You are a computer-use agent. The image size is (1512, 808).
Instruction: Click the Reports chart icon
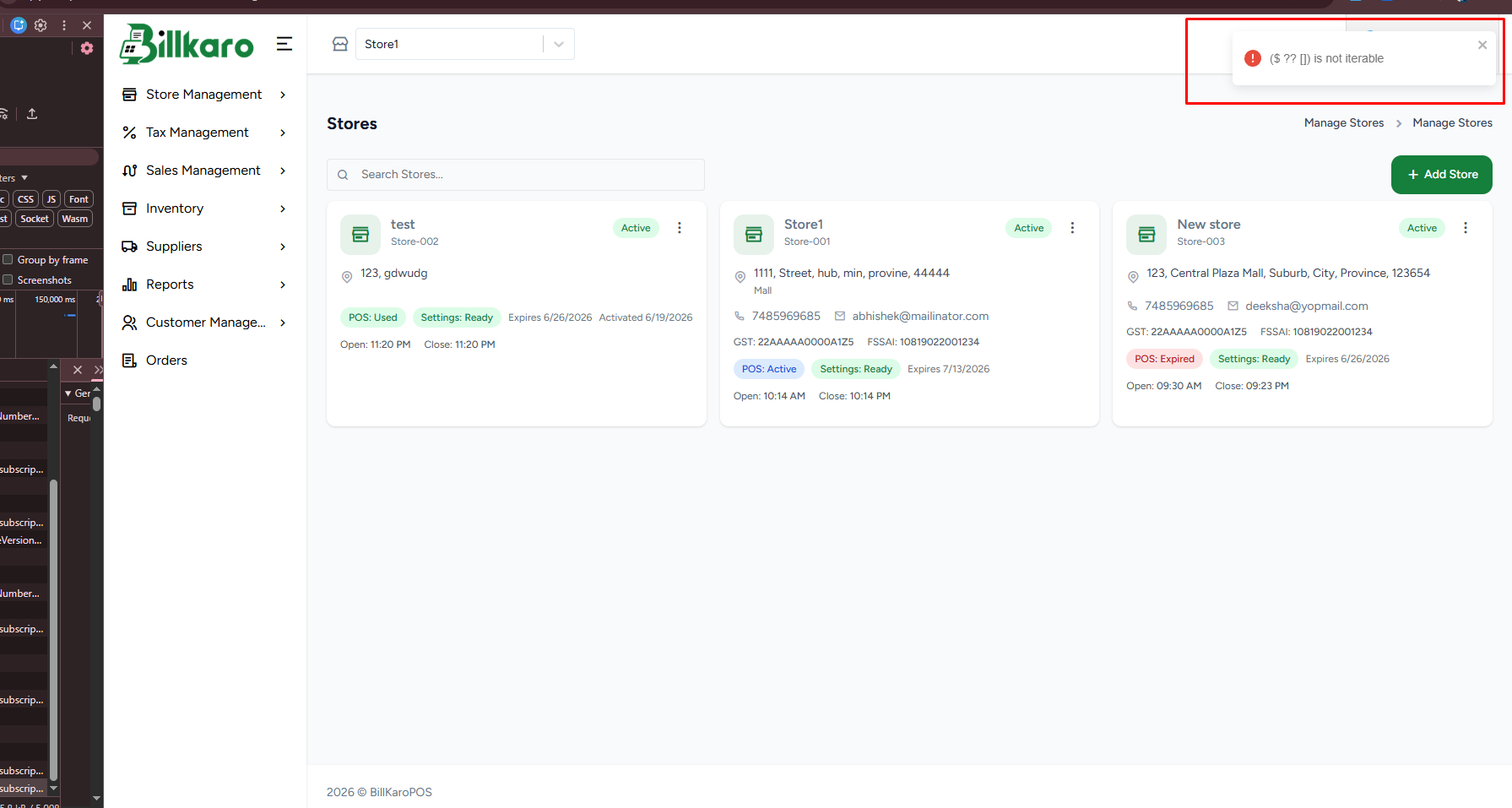129,285
